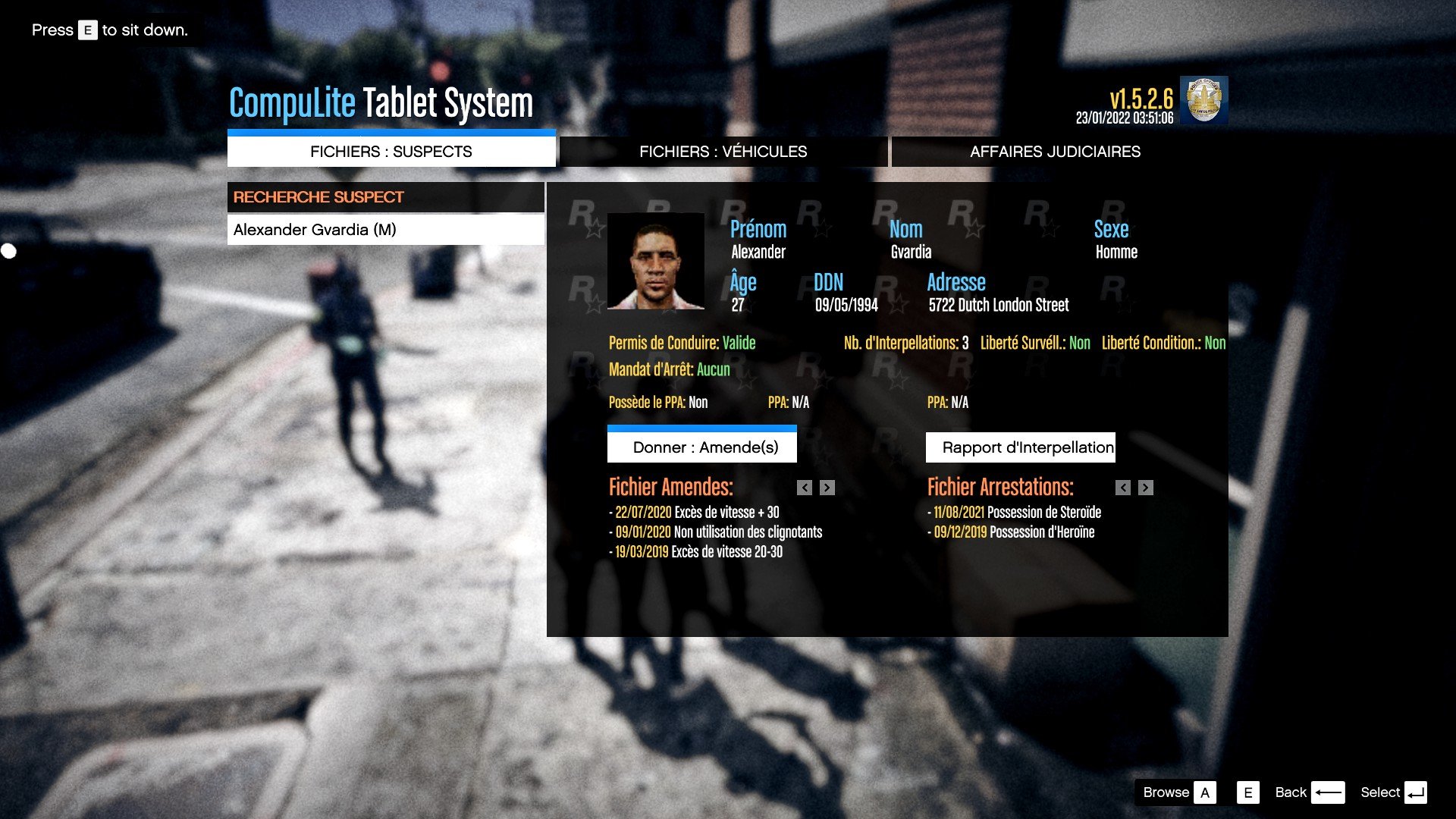Click the Browse A key icon
This screenshot has height=819, width=1456.
click(1204, 792)
